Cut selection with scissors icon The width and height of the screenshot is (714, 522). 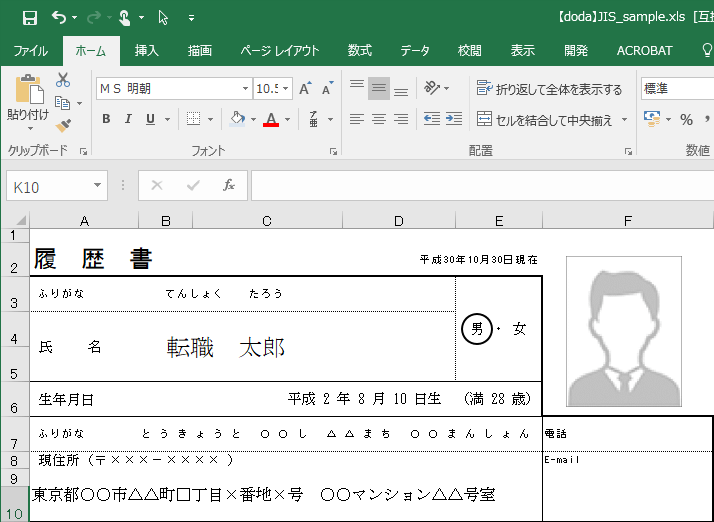pos(63,80)
